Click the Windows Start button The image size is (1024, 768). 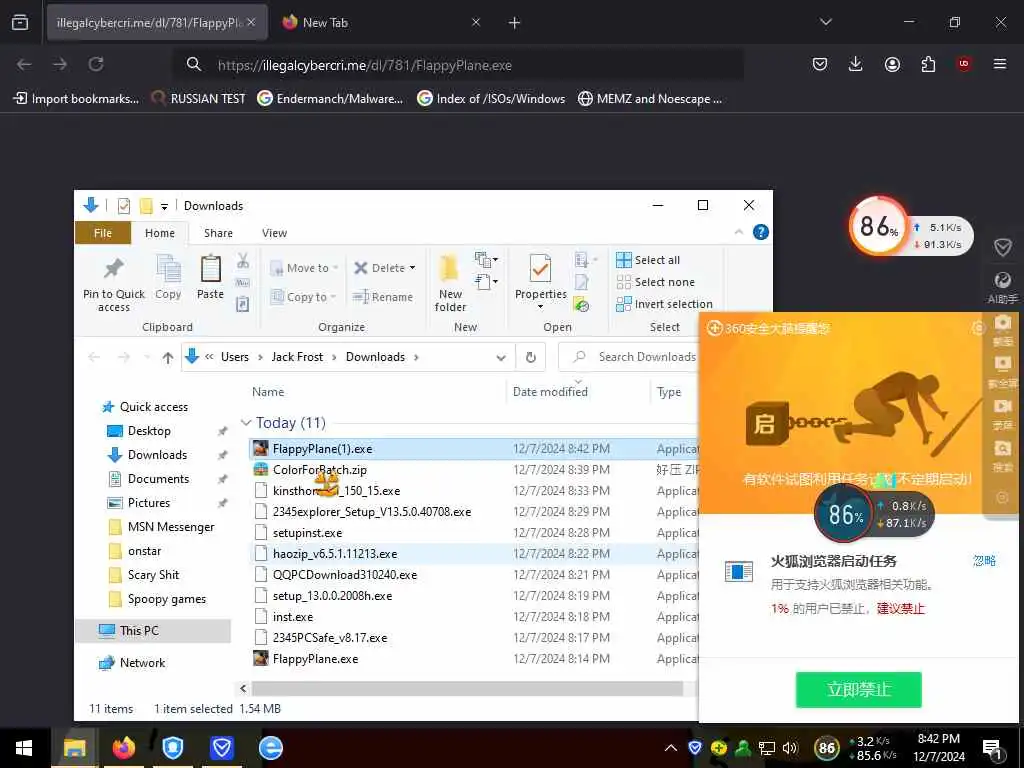(x=24, y=748)
